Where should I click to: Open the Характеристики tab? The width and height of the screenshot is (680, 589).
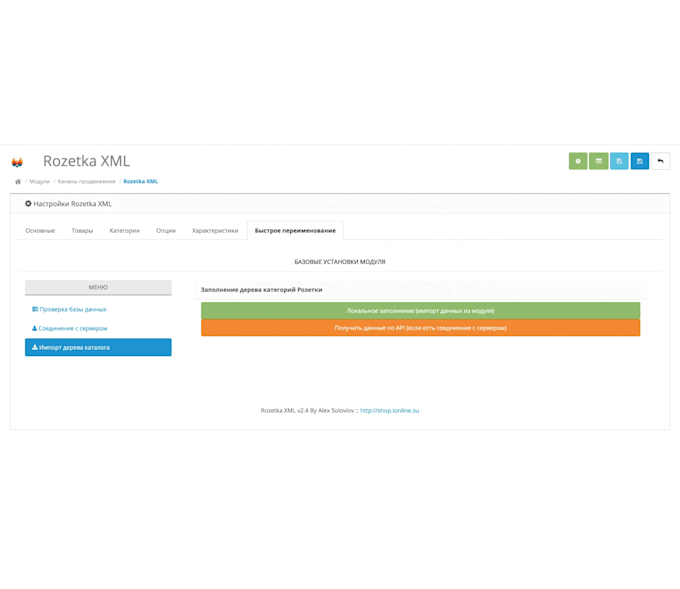[215, 231]
